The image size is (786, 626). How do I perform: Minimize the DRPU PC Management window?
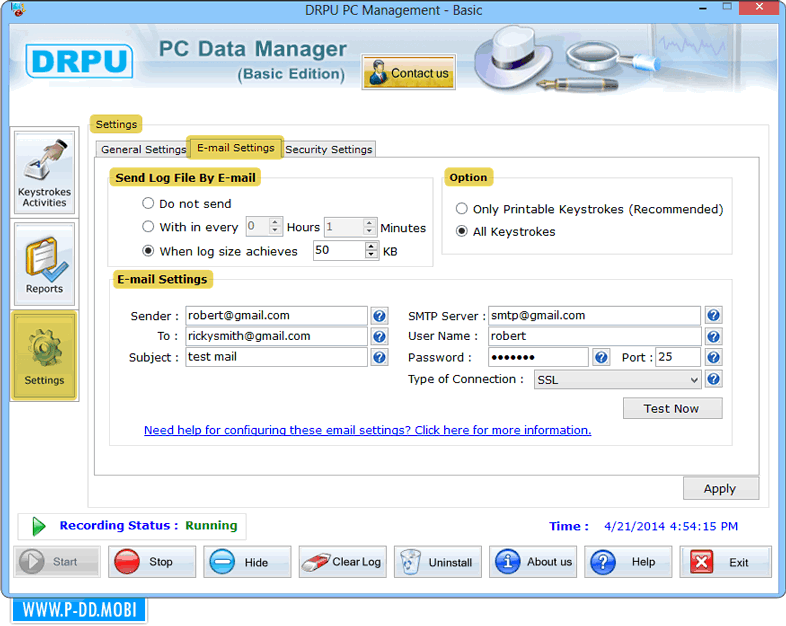tap(703, 8)
